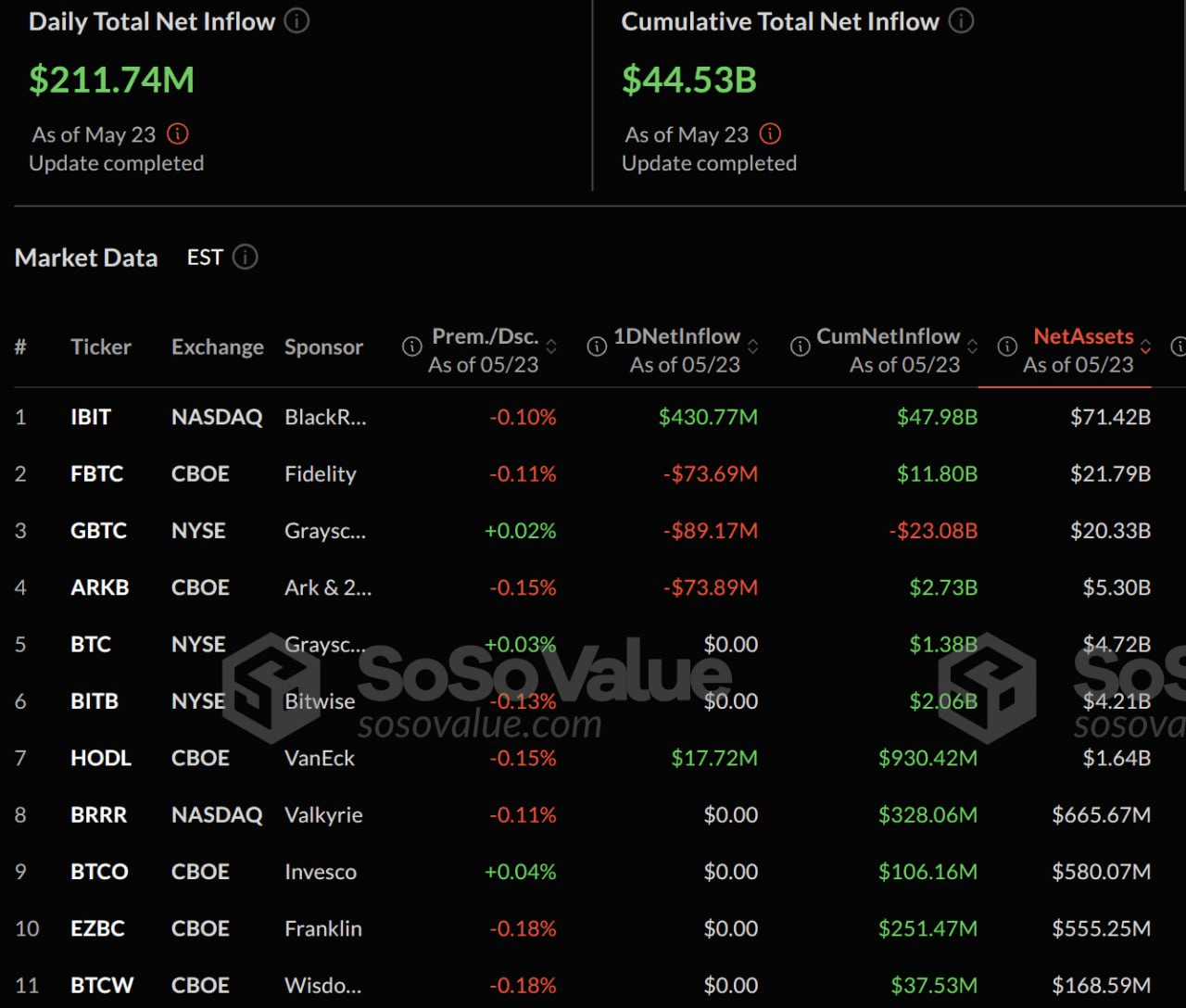Click info icon beside Cumulative Total Net Inflow

[x=962, y=20]
